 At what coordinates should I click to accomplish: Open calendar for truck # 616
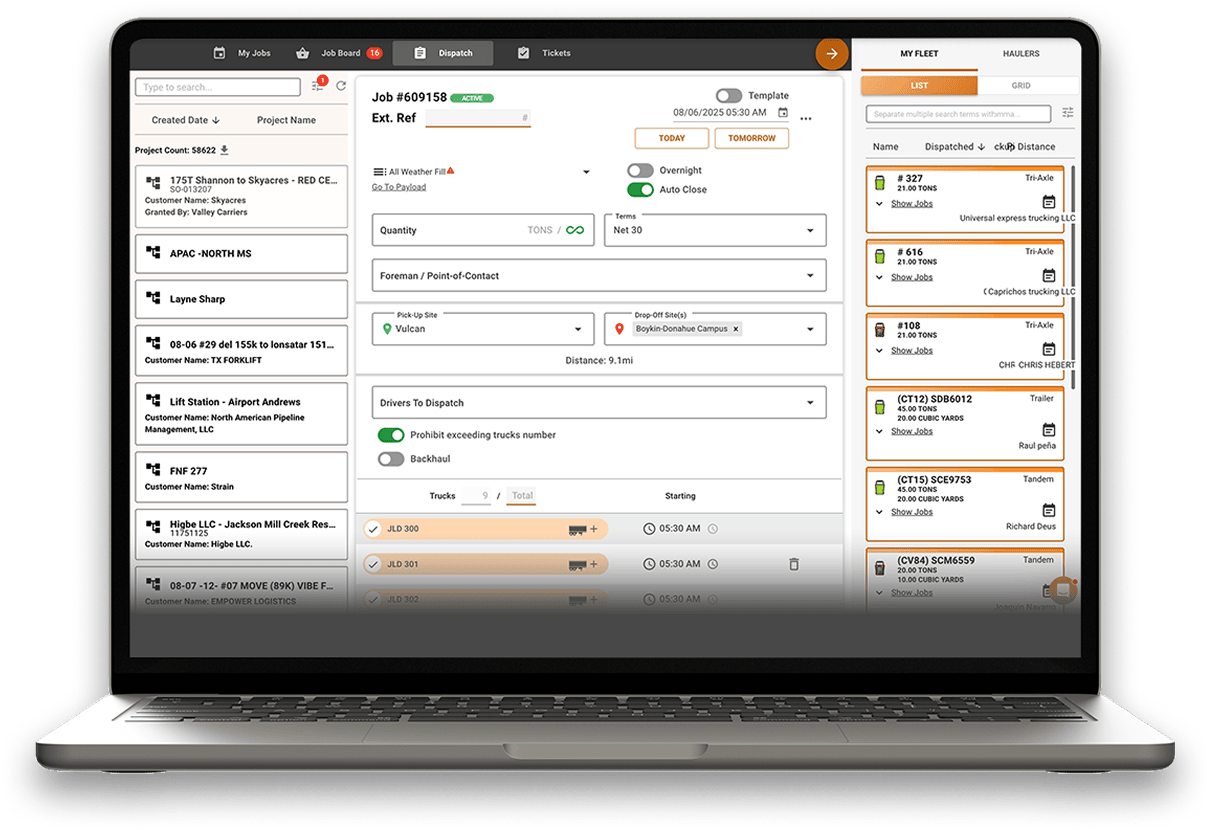[1048, 276]
